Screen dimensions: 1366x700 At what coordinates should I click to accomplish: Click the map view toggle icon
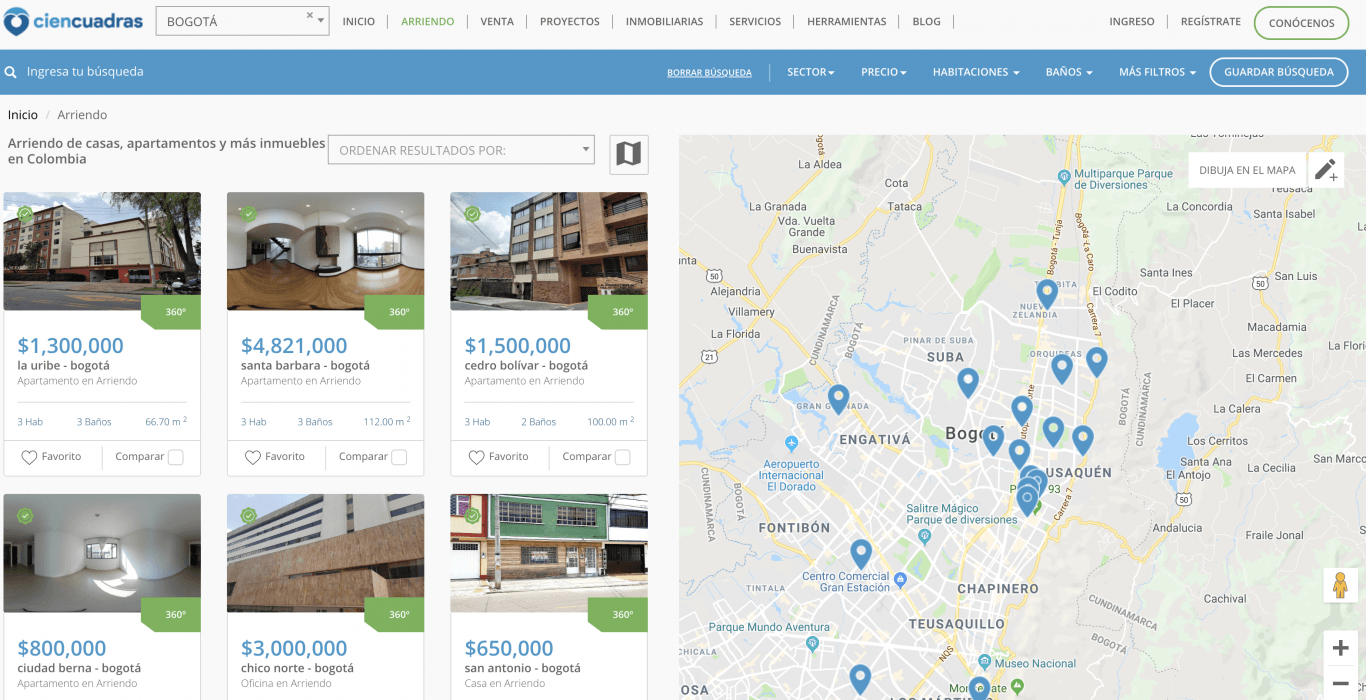click(x=628, y=154)
